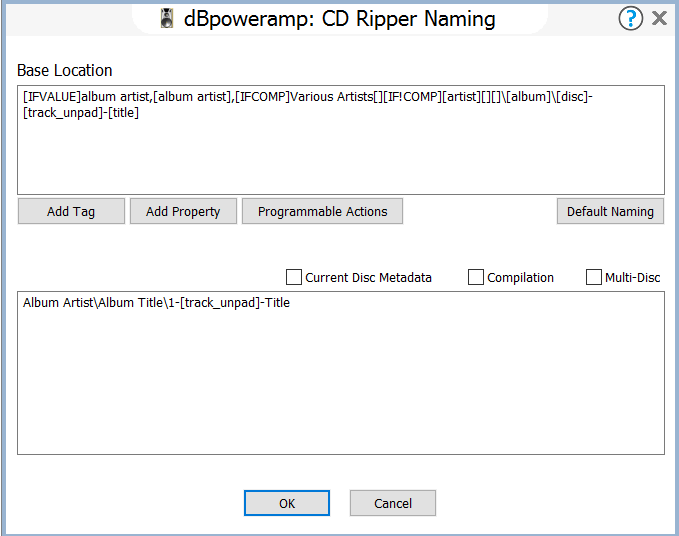Screen dimensions: 679x536
Task: Open help with the question mark icon
Action: [630, 18]
